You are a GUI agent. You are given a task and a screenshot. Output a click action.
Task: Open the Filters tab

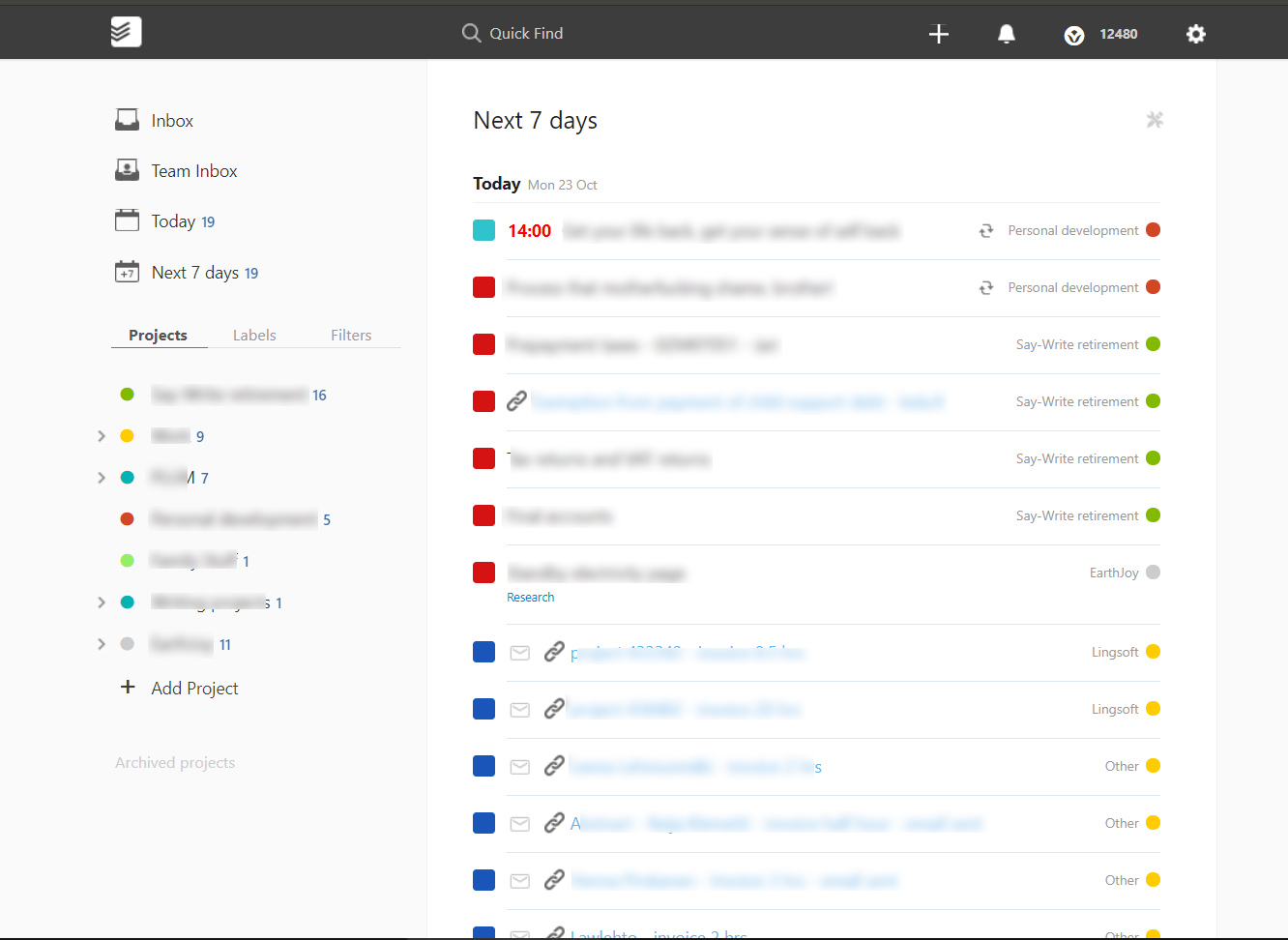click(x=350, y=335)
